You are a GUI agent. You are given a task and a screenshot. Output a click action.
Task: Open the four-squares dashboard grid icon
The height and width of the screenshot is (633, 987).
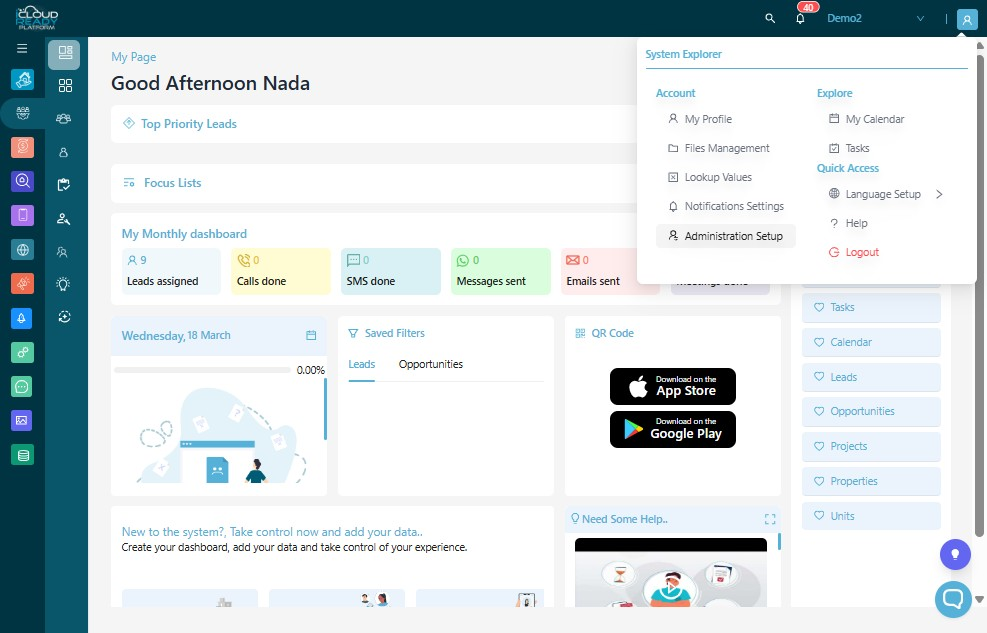(x=65, y=86)
